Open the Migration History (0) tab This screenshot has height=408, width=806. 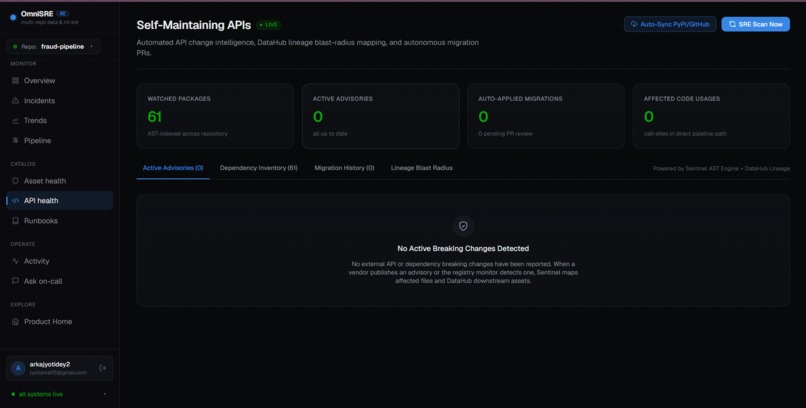click(x=344, y=168)
